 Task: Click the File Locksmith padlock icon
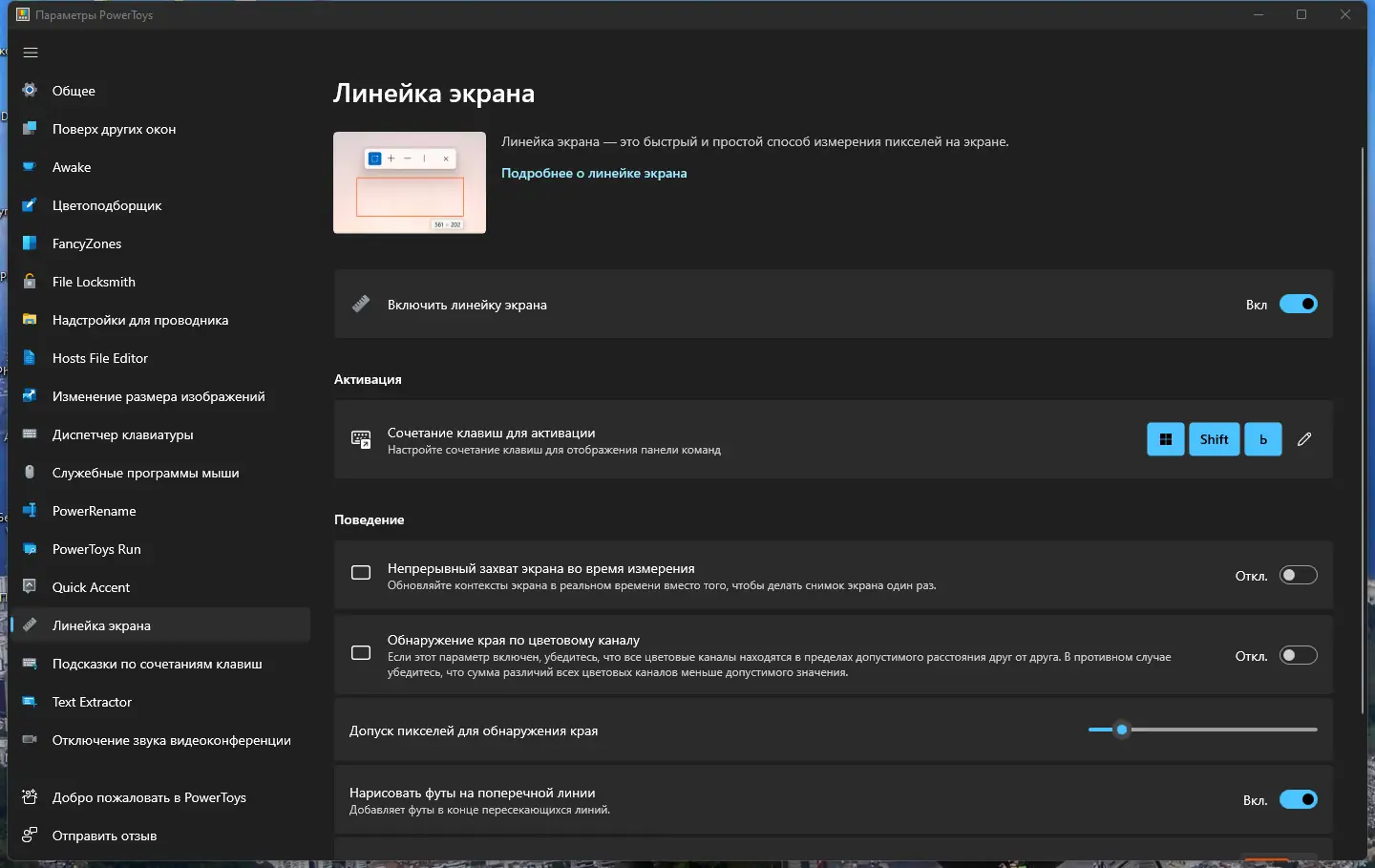(x=30, y=282)
